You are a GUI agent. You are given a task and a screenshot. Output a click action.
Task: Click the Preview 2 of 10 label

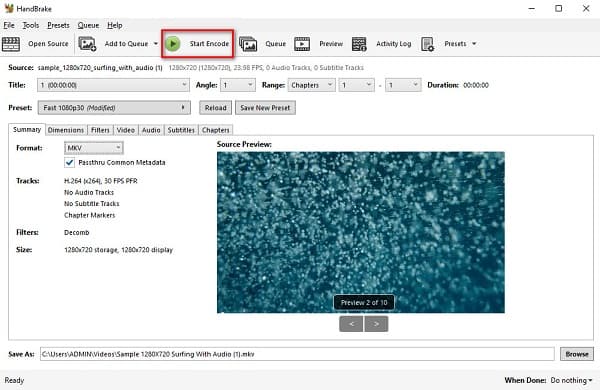364,302
